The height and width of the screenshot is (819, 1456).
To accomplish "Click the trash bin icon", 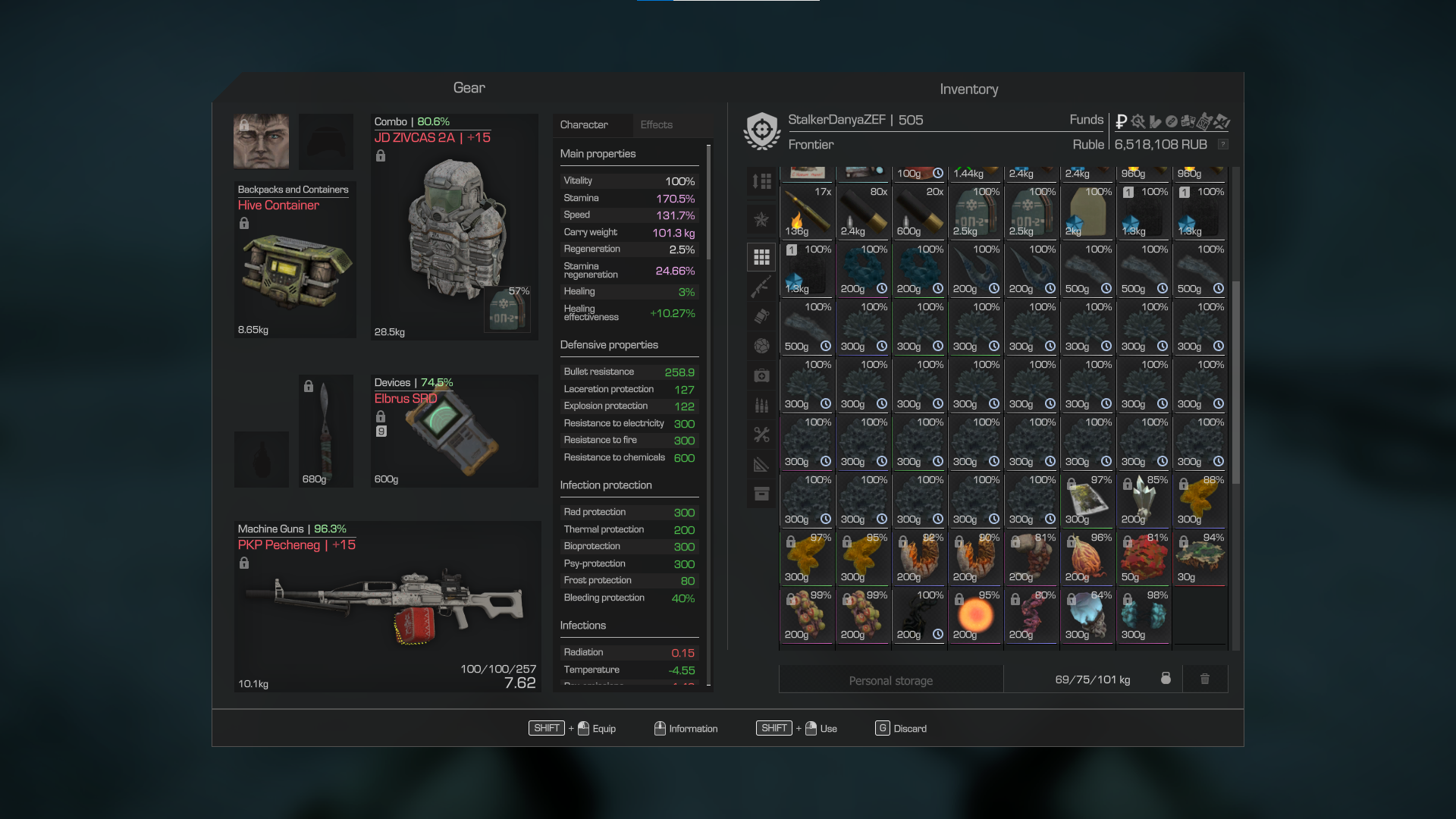I will click(x=1205, y=679).
